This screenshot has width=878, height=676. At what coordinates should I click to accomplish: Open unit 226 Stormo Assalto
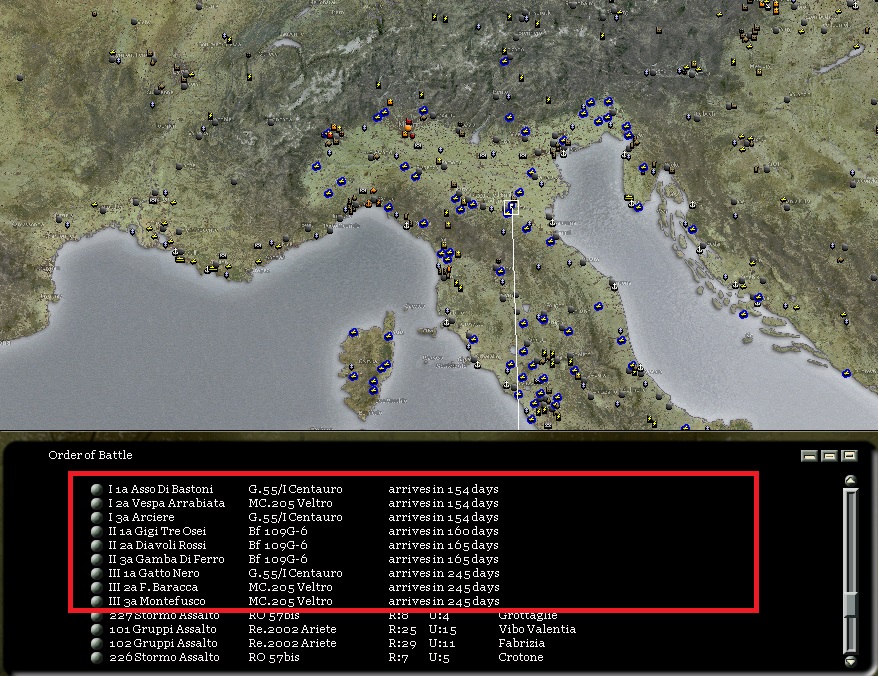point(164,657)
